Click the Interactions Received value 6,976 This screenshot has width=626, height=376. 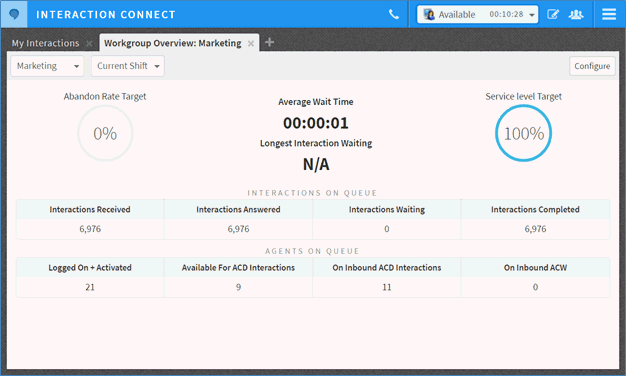pyautogui.click(x=90, y=229)
